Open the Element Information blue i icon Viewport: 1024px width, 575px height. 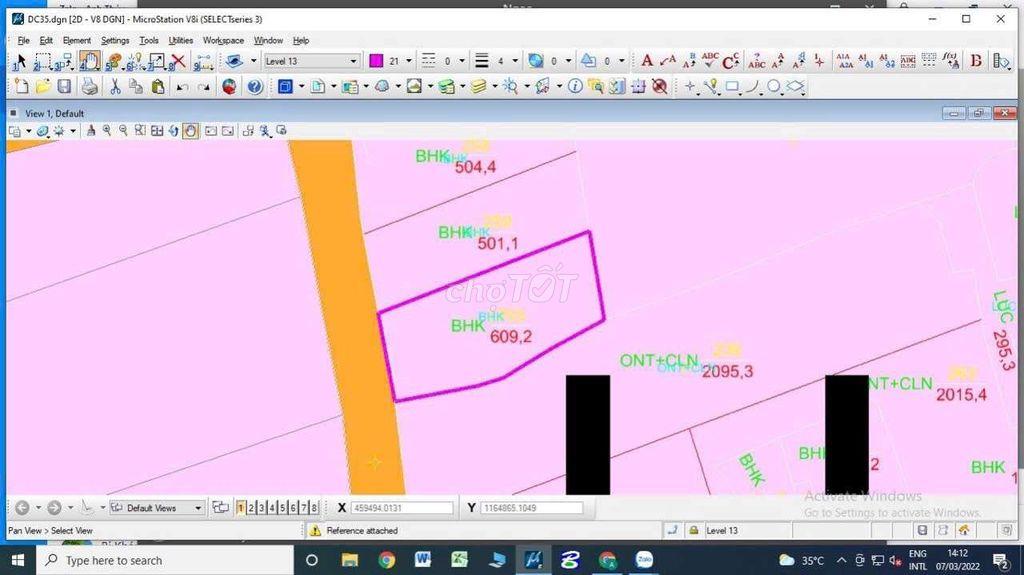click(575, 86)
